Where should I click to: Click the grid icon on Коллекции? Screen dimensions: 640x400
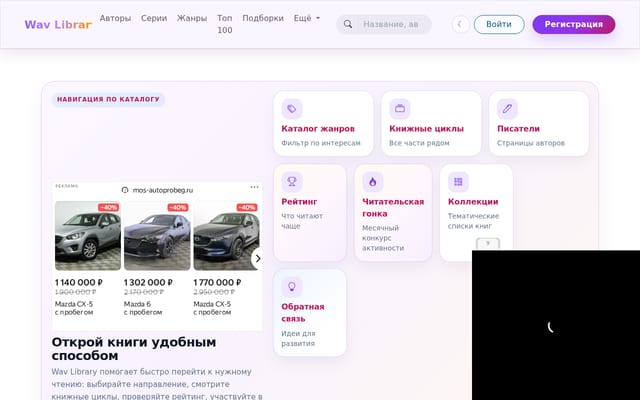pyautogui.click(x=458, y=182)
